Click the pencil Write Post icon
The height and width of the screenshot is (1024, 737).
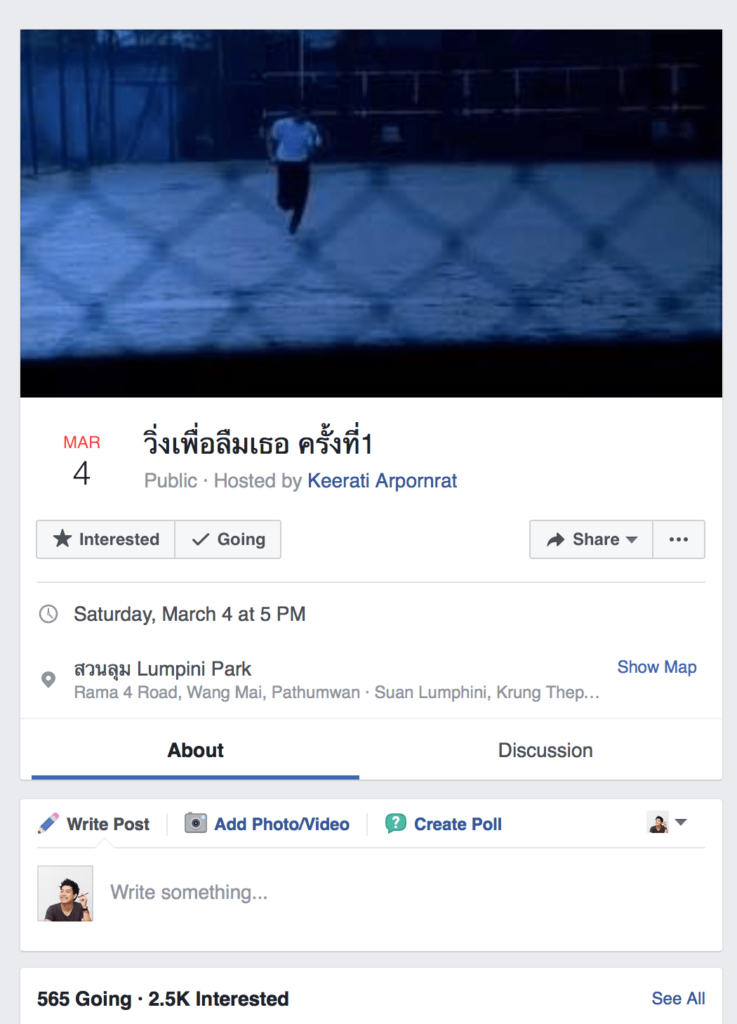point(48,824)
